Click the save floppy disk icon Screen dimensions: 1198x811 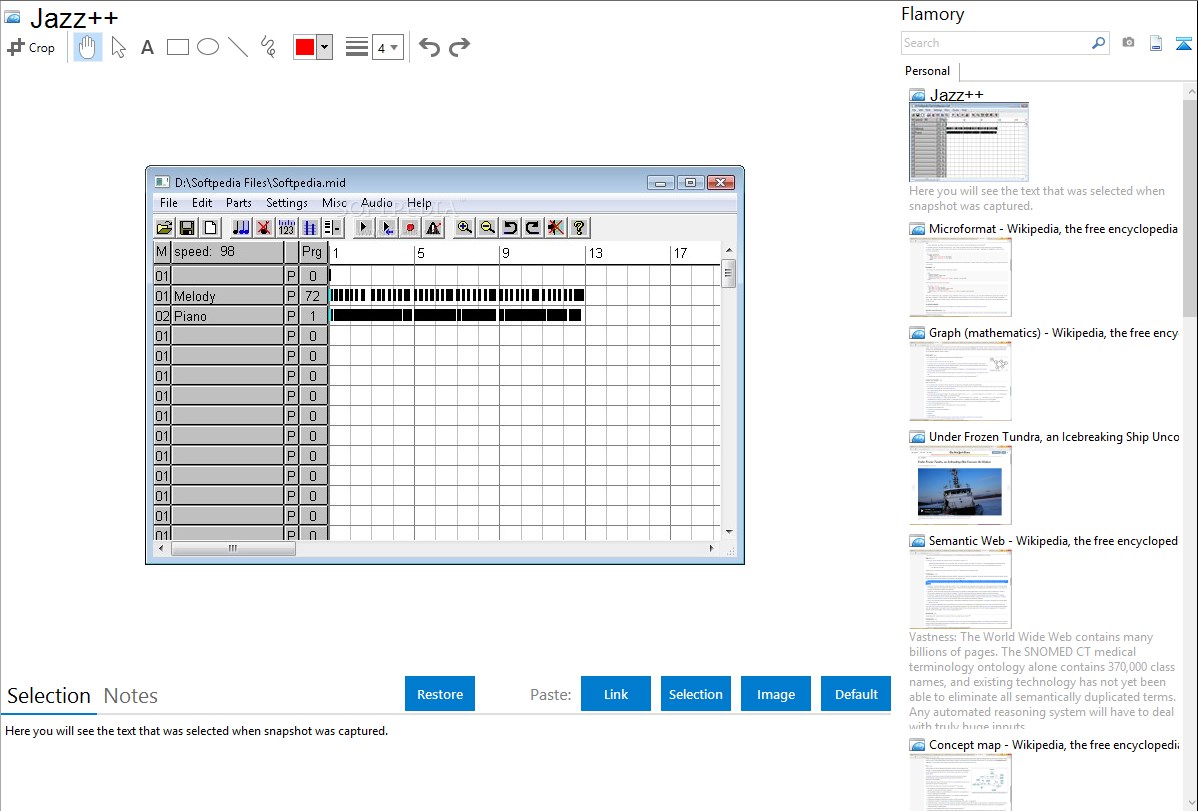pyautogui.click(x=187, y=228)
